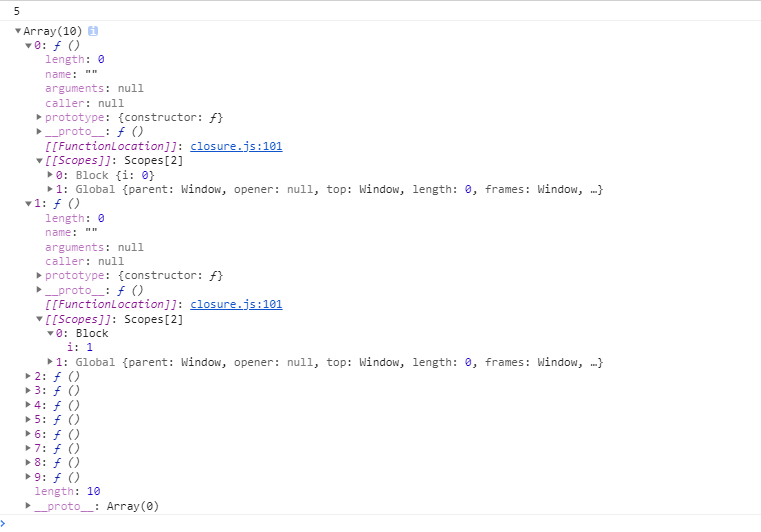Image resolution: width=761 pixels, height=532 pixels.
Task: Expand the prototype property under index 0
Action: tap(39, 117)
